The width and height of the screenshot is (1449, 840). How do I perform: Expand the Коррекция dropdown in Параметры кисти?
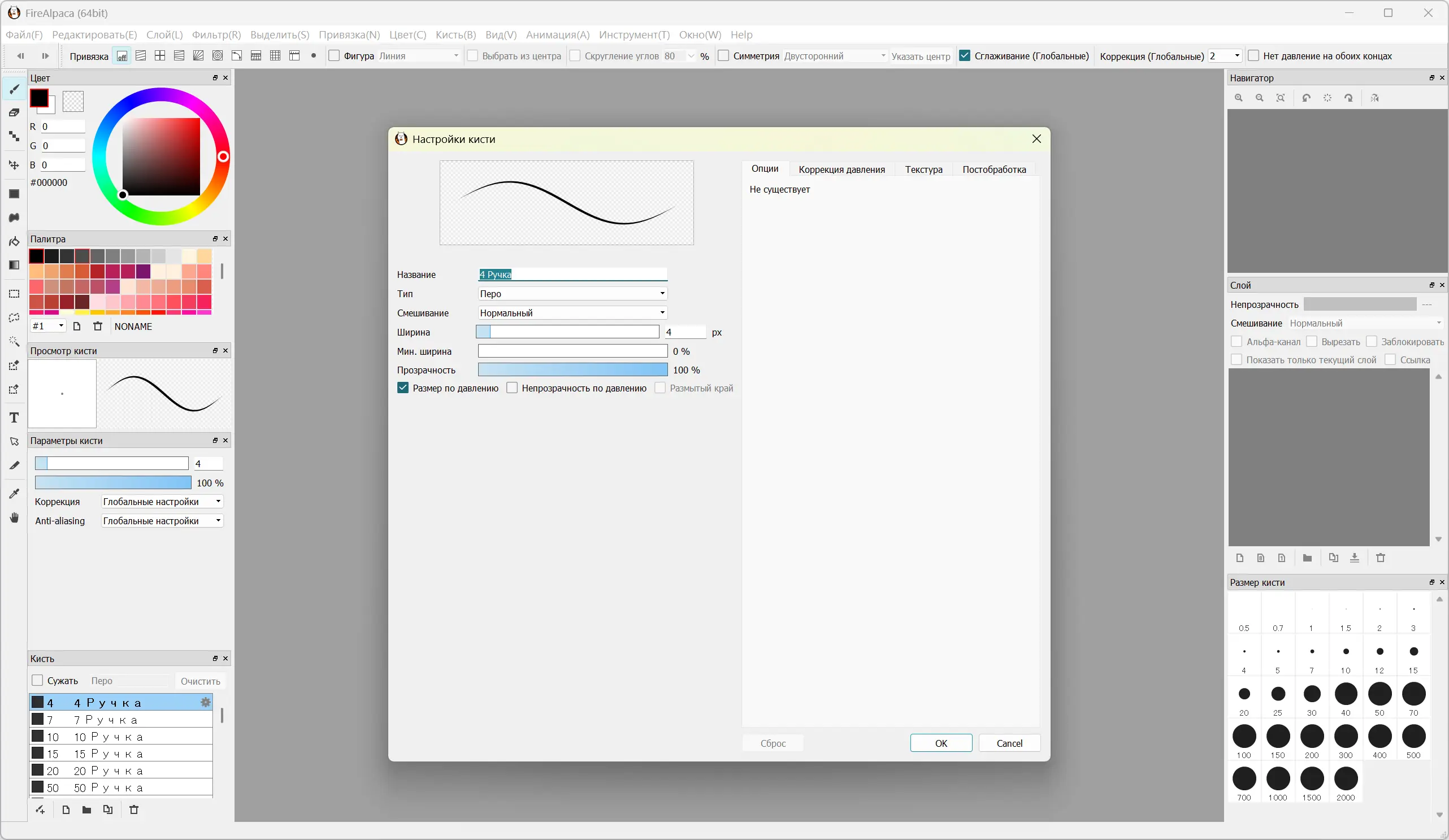click(x=162, y=502)
